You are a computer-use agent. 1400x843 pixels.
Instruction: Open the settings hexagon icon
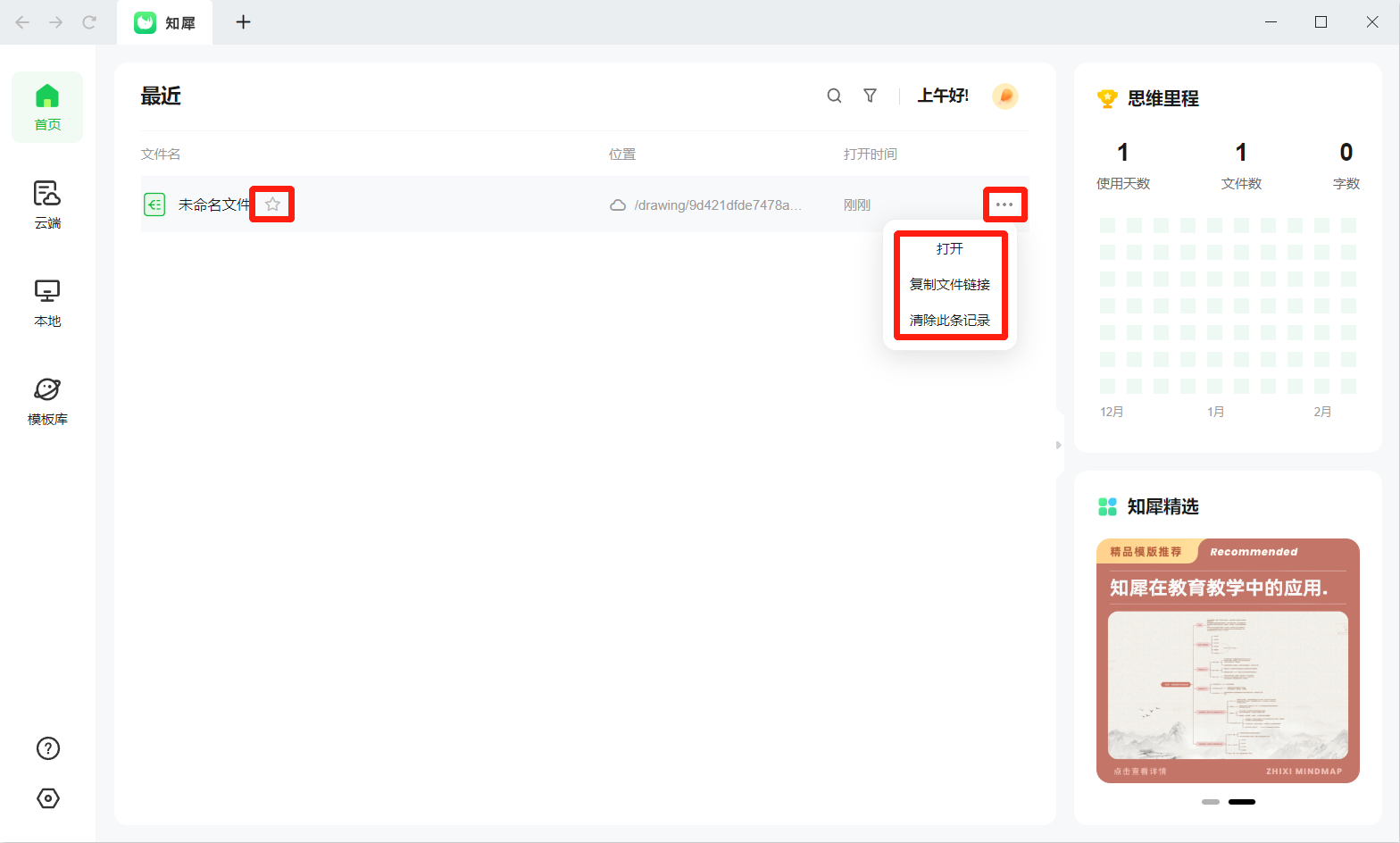pos(48,798)
